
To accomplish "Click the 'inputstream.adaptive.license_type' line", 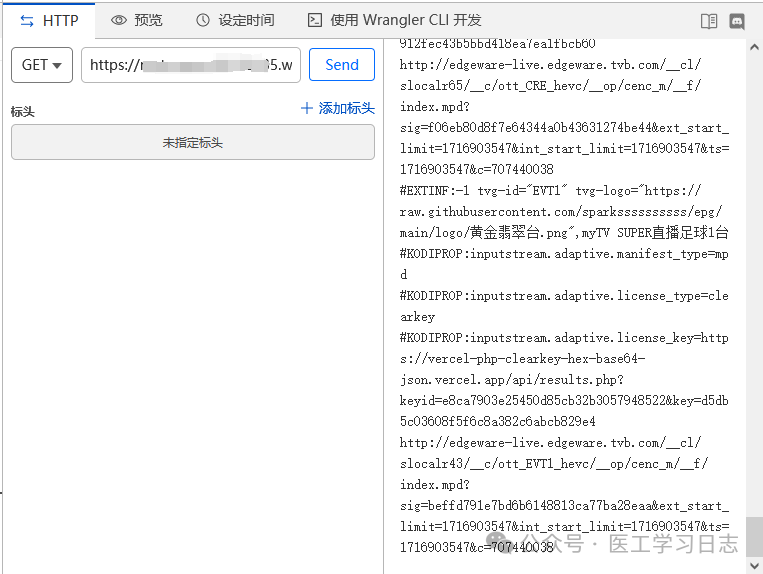I will click(x=564, y=296).
